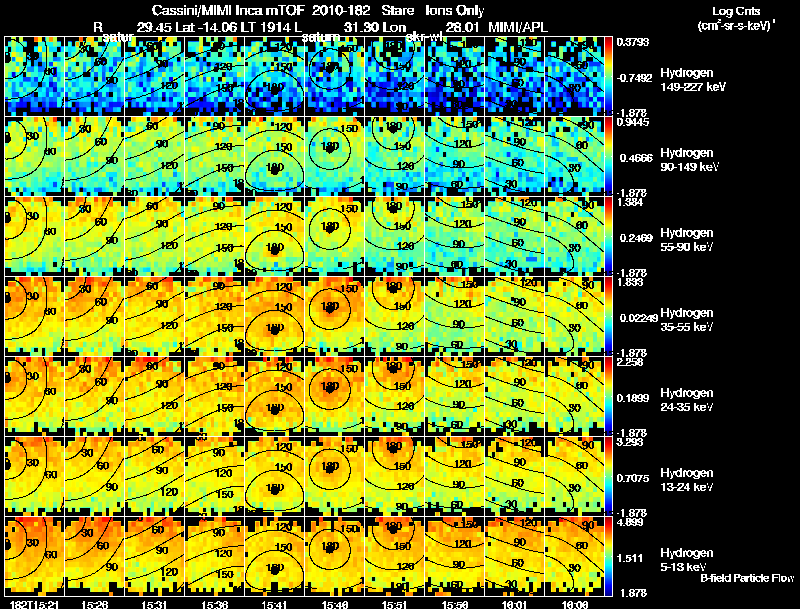Click the '28.01' longitude value in header
The image size is (800, 609).
click(x=462, y=27)
